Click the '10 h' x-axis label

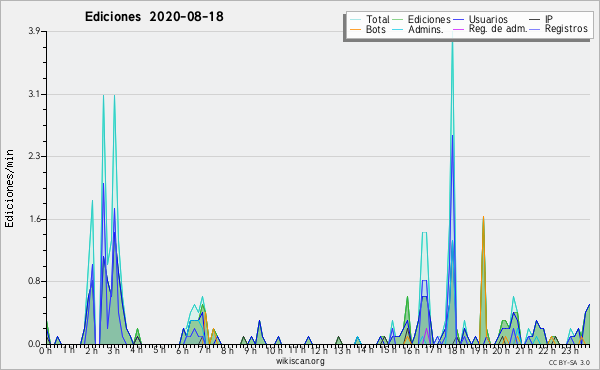coord(274,351)
